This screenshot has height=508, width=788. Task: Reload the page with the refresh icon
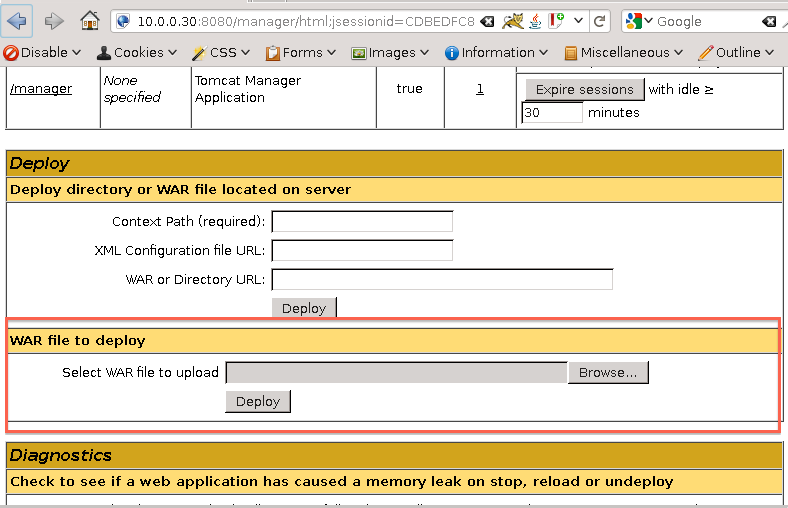[600, 20]
